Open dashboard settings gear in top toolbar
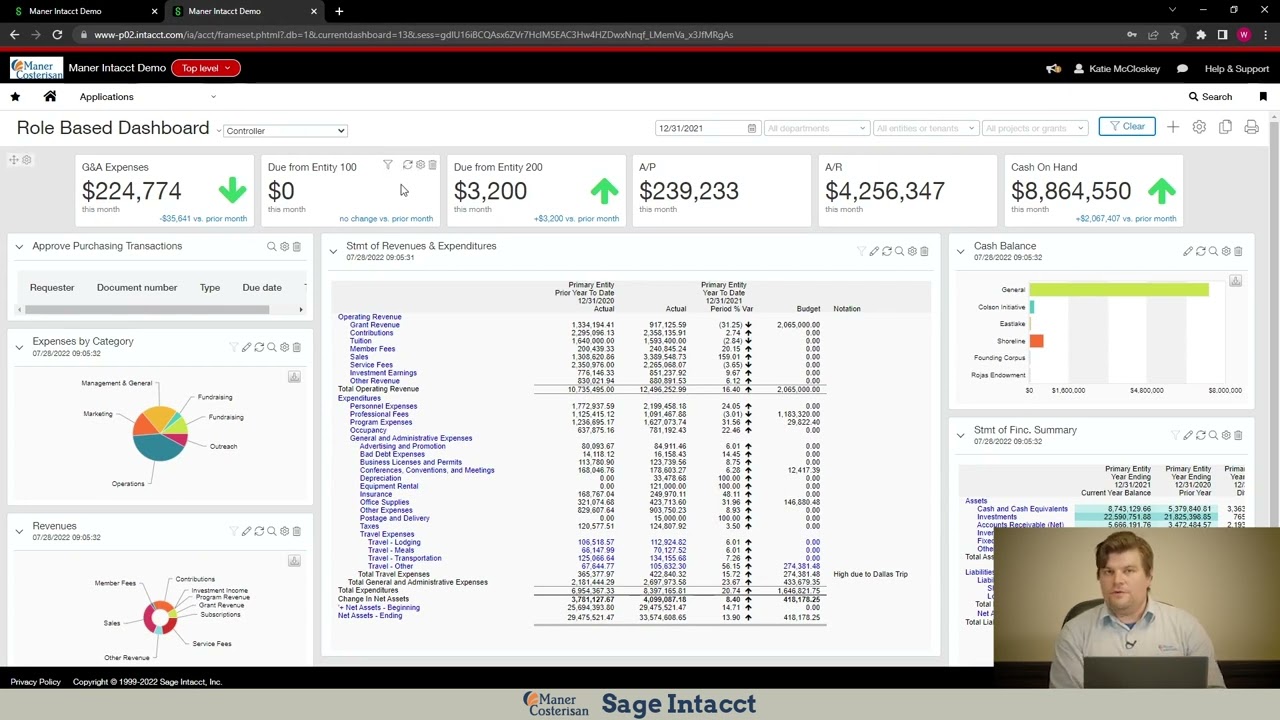Image resolution: width=1280 pixels, height=720 pixels. coord(1199,127)
